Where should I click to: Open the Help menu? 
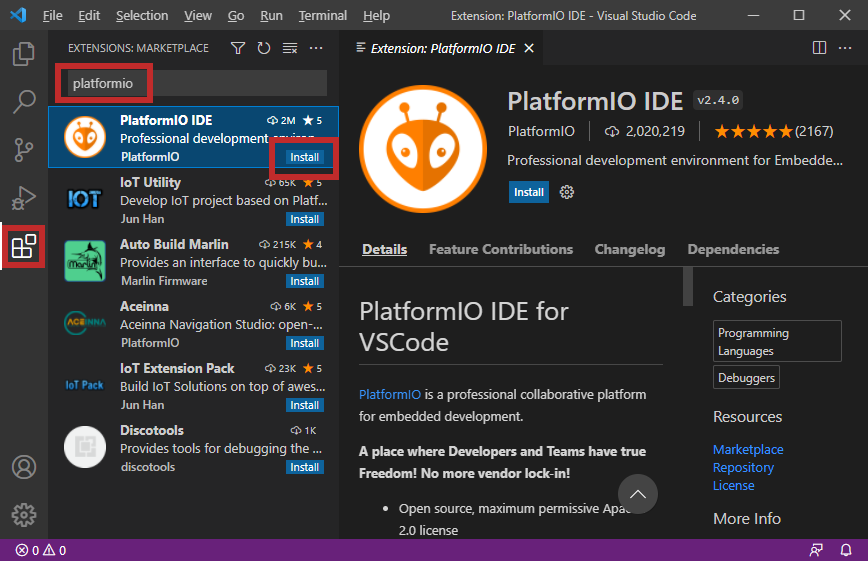(376, 16)
